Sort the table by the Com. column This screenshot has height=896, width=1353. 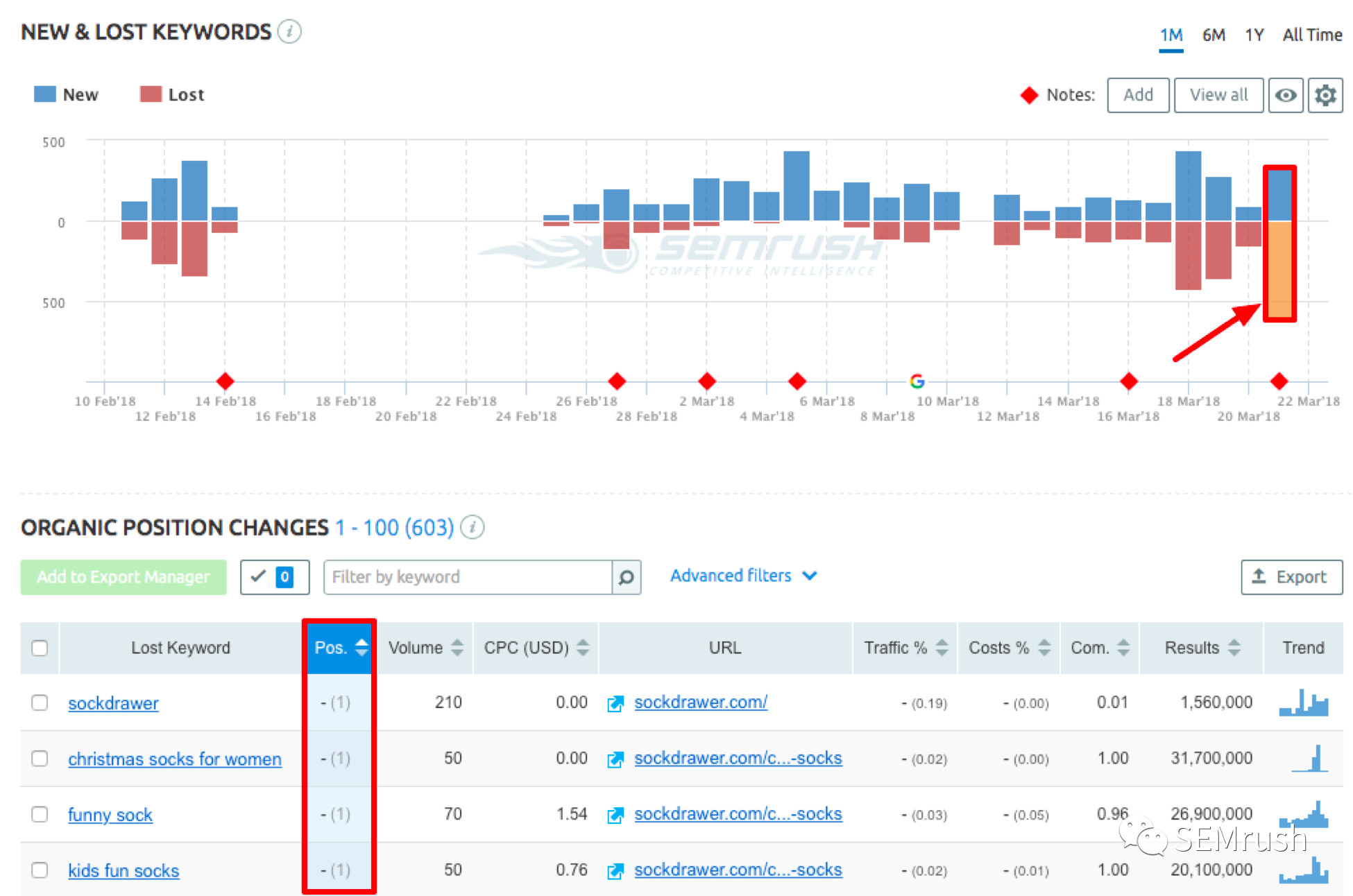[x=1100, y=648]
